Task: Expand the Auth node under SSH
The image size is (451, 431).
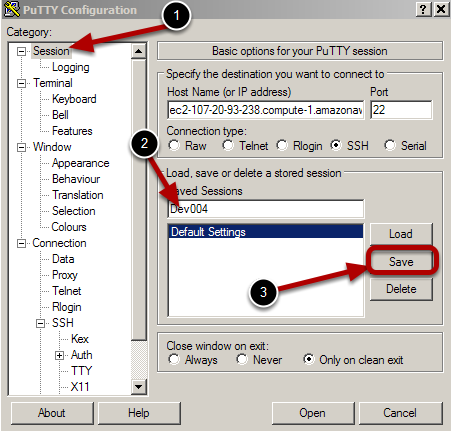Action: pyautogui.click(x=59, y=355)
